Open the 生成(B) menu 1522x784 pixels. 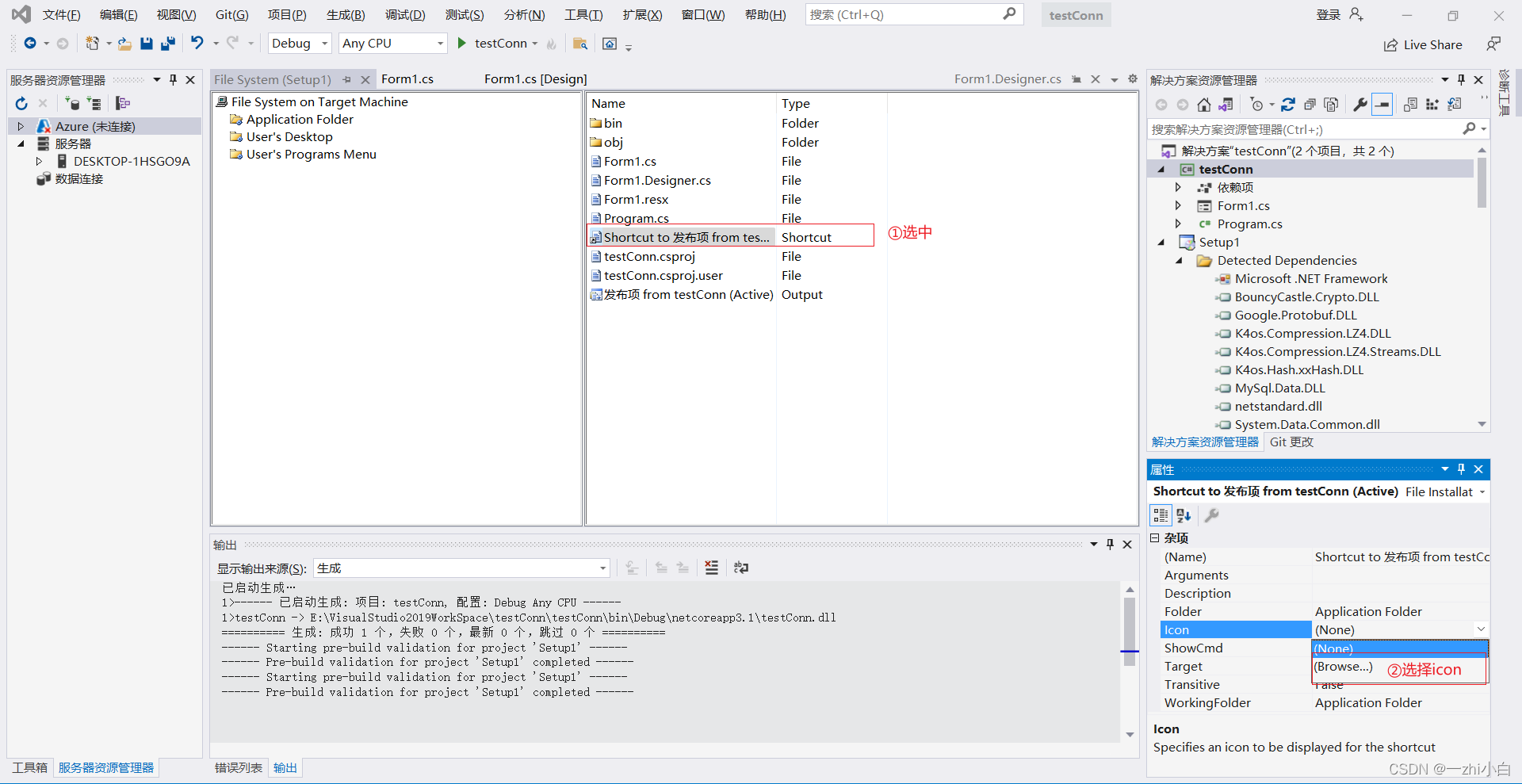tap(346, 15)
